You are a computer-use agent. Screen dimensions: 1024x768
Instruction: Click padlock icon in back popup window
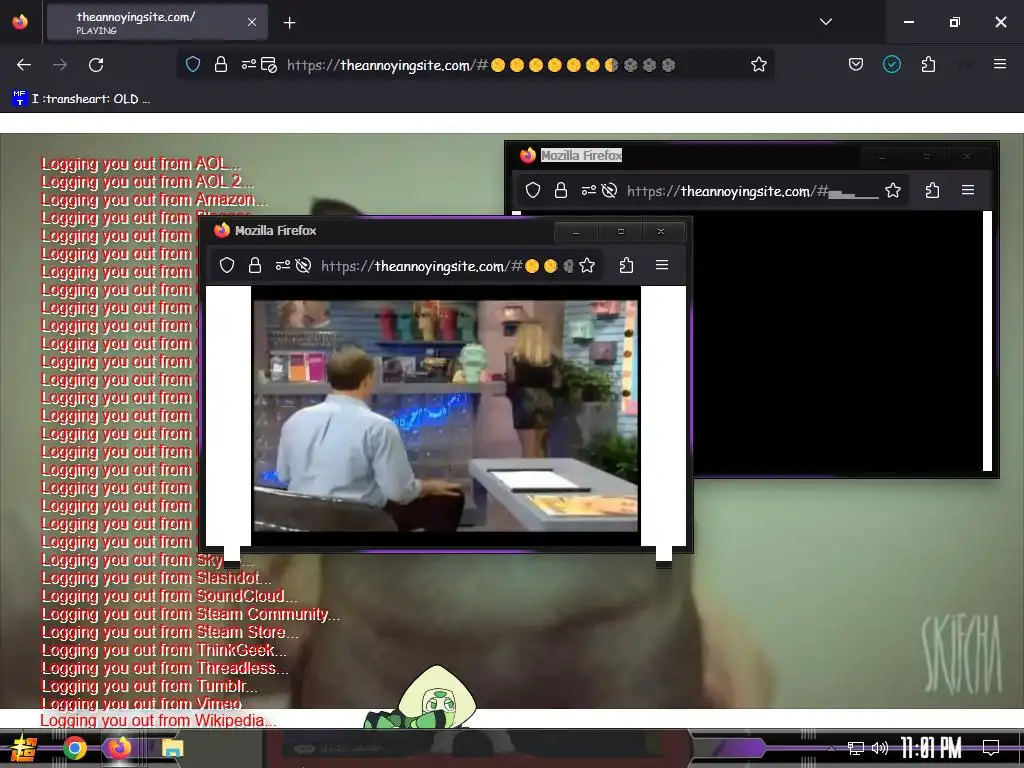[x=560, y=190]
